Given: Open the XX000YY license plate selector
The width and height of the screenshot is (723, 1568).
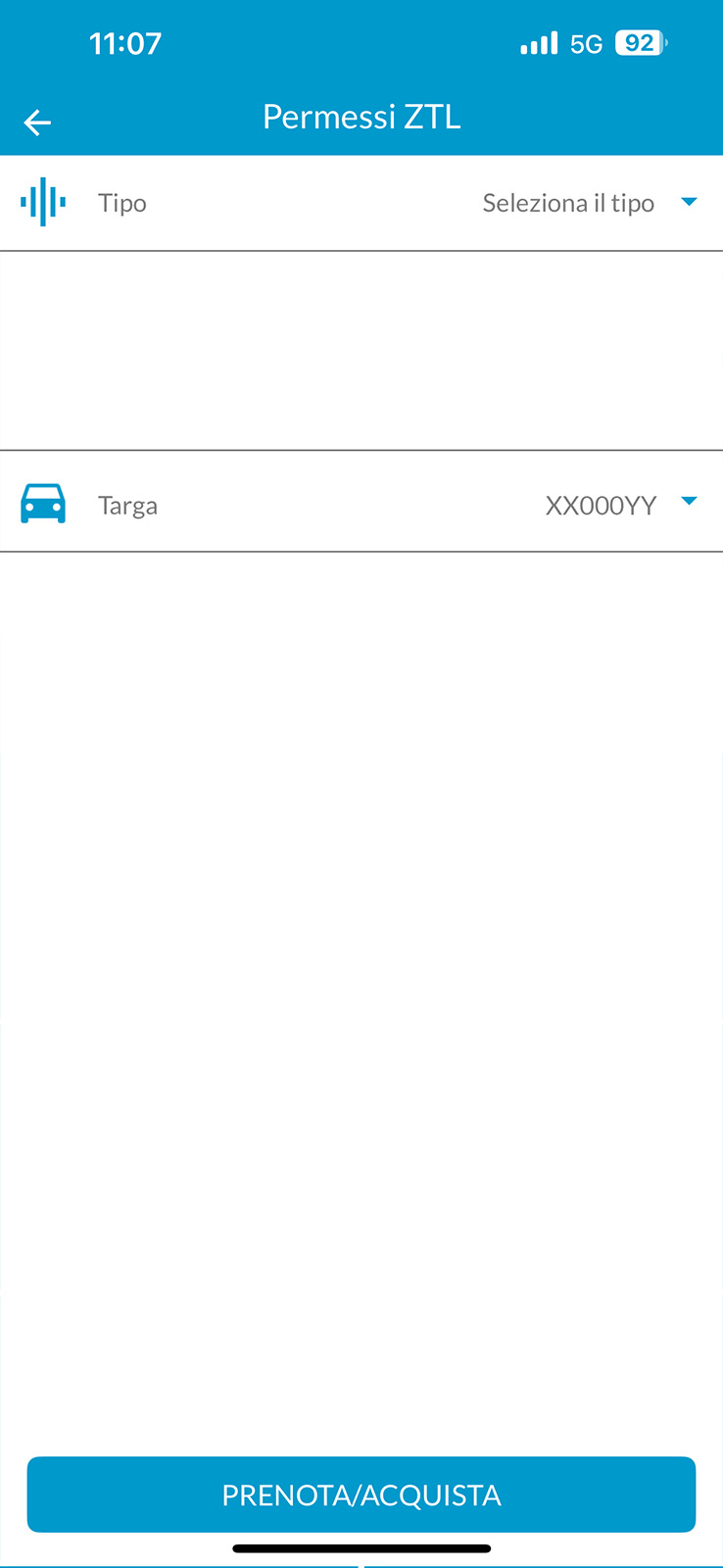Looking at the screenshot, I should 601,506.
